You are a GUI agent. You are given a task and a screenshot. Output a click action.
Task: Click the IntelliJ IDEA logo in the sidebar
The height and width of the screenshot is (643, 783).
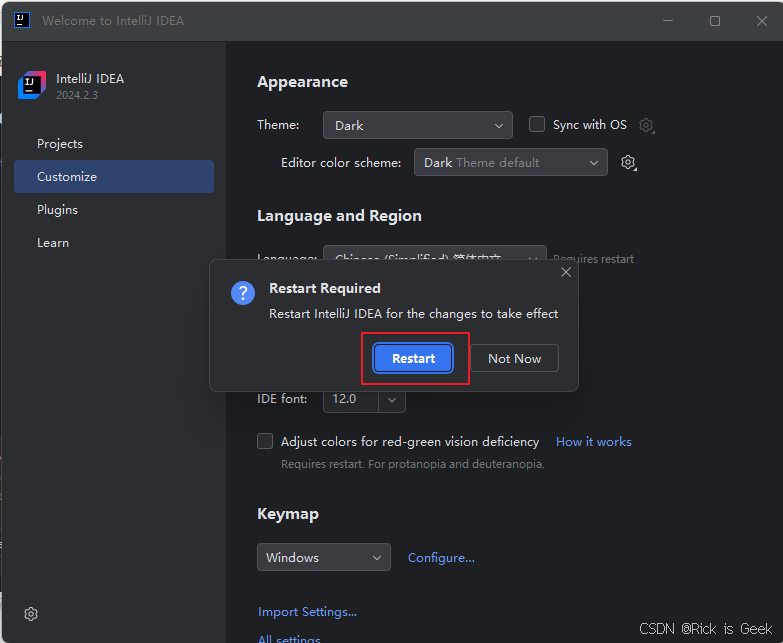tap(32, 85)
